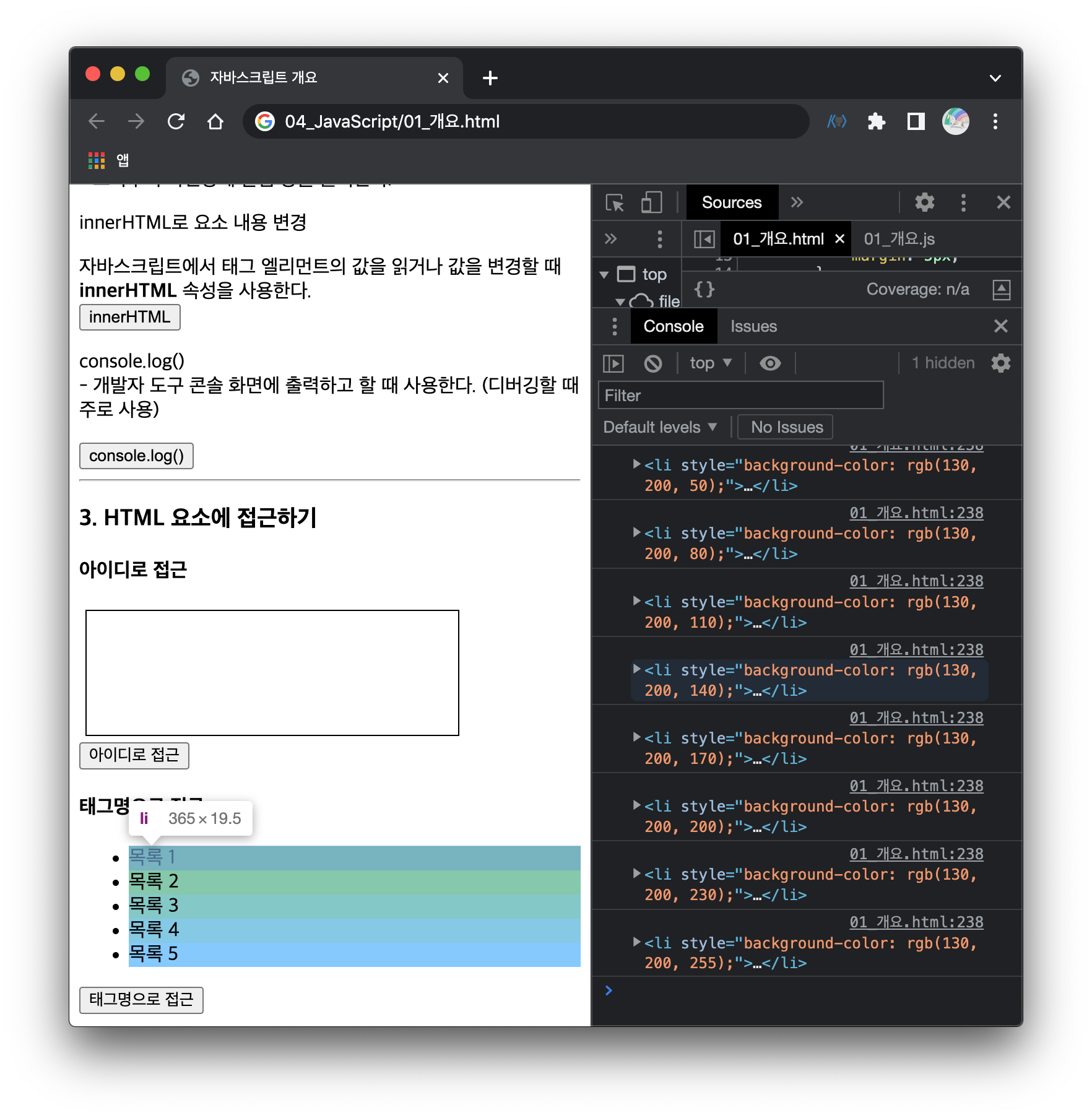Click the No Issues button

(x=785, y=427)
